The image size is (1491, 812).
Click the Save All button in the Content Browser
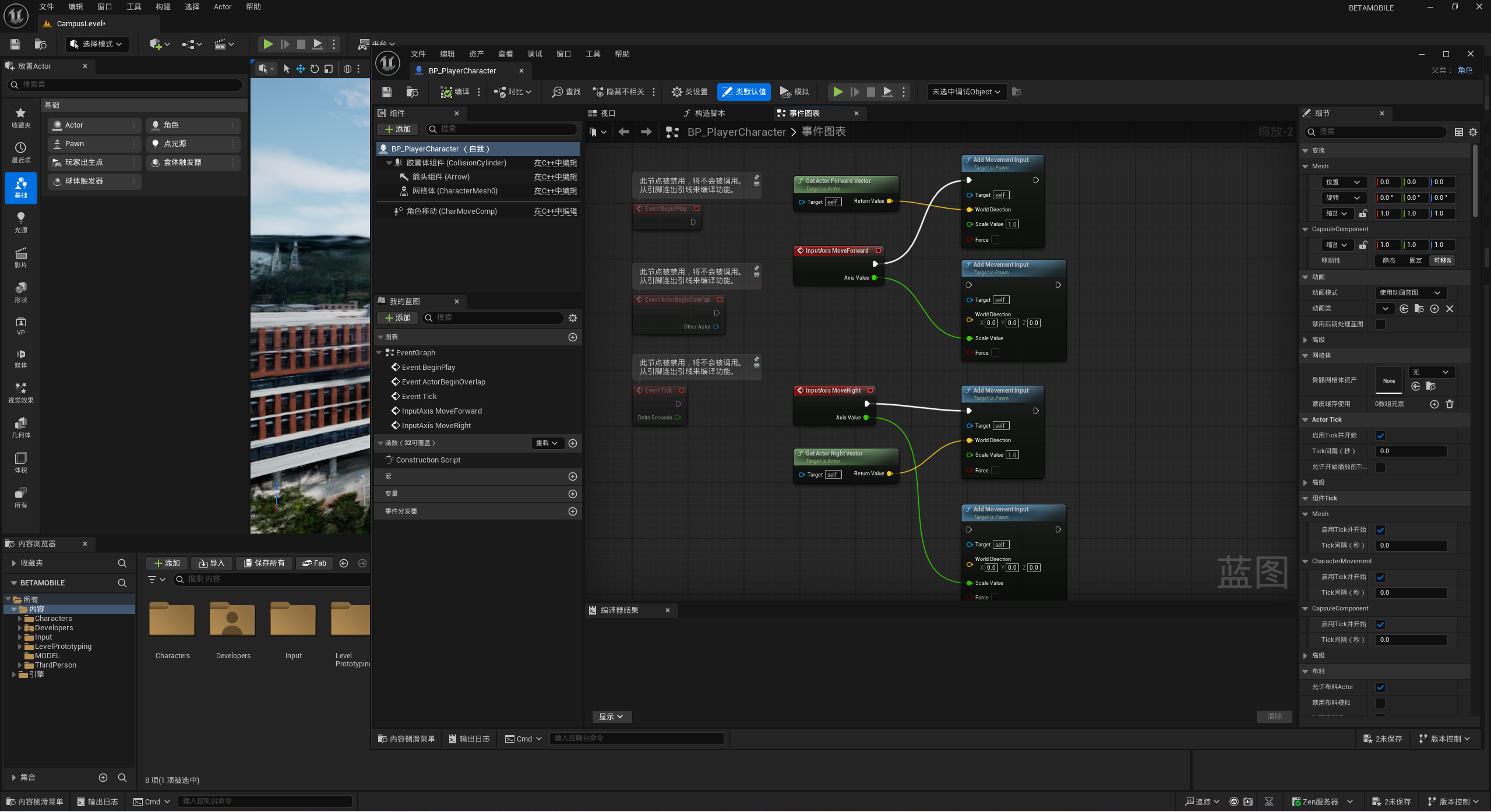tap(265, 563)
